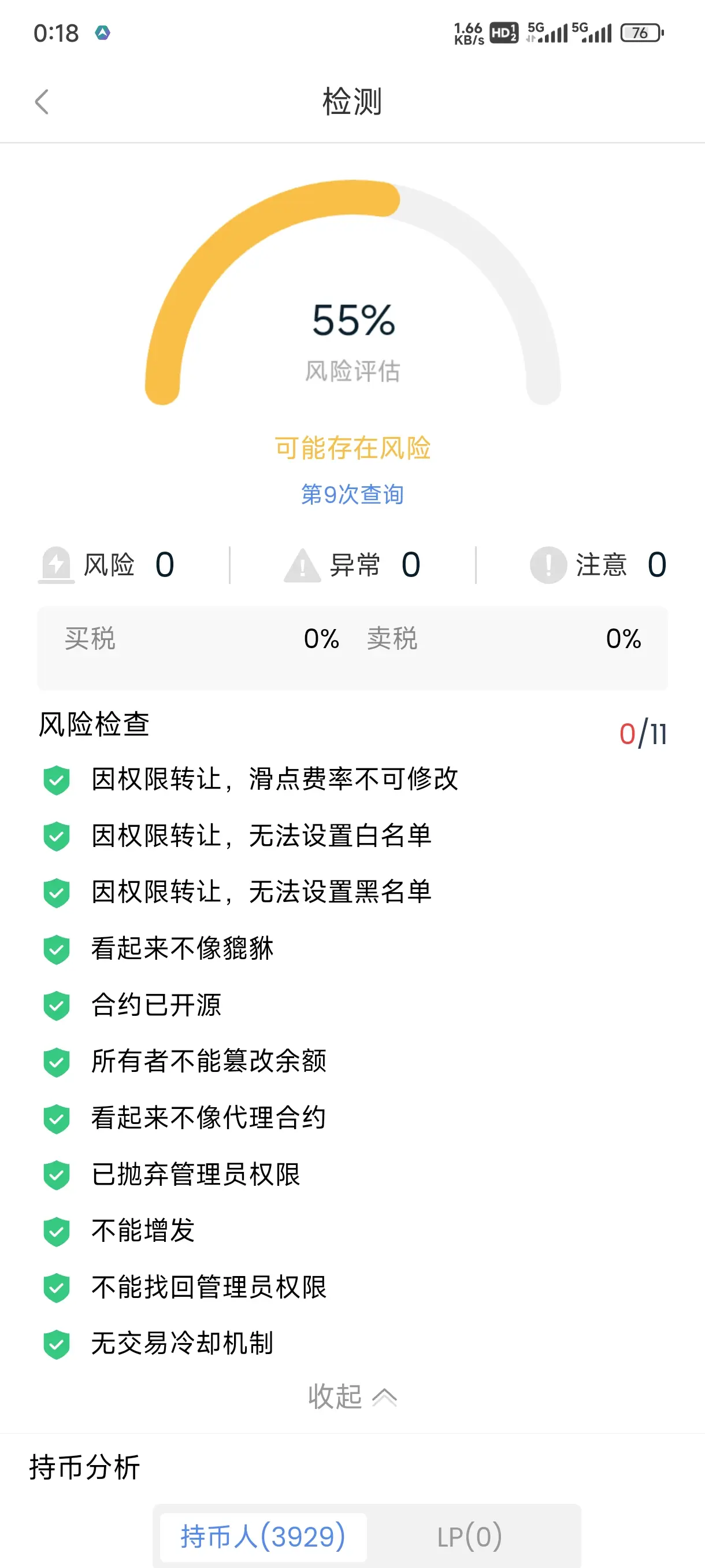
Task: Tap the 风险 lightning alert icon
Action: [x=57, y=565]
